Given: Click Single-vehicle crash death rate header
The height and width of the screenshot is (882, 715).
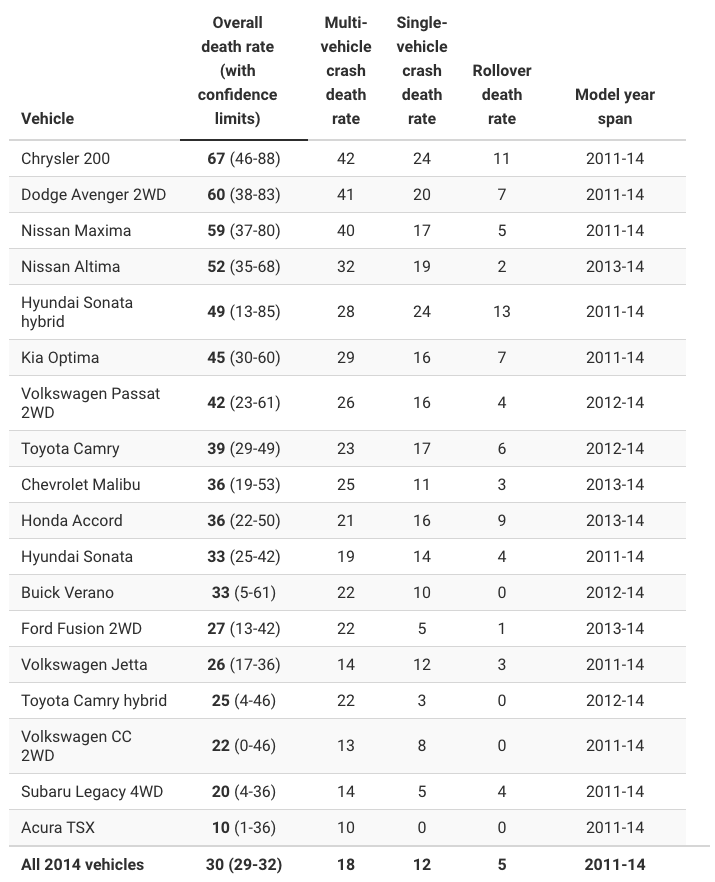Looking at the screenshot, I should pyautogui.click(x=422, y=70).
